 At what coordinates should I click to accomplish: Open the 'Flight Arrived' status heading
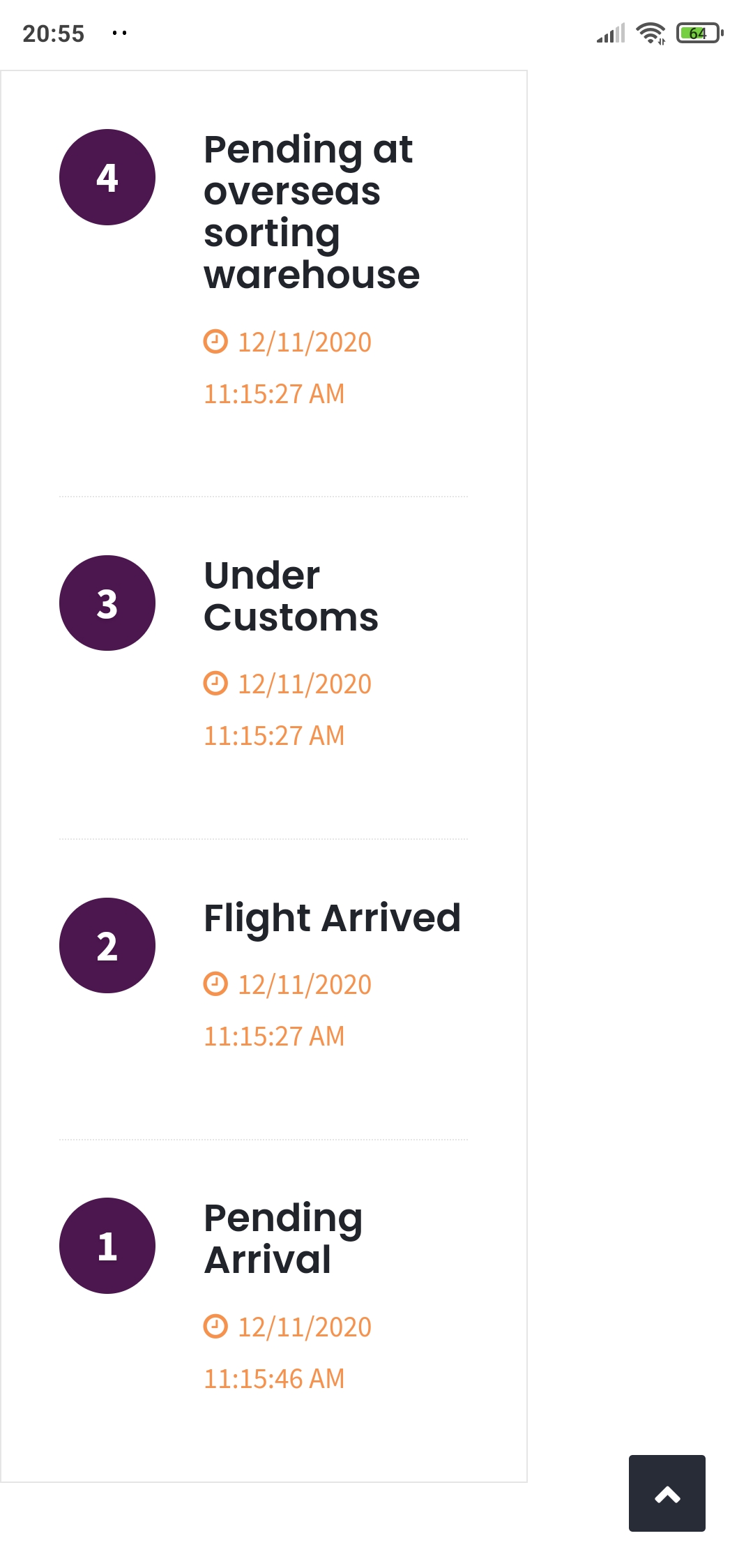pyautogui.click(x=332, y=918)
